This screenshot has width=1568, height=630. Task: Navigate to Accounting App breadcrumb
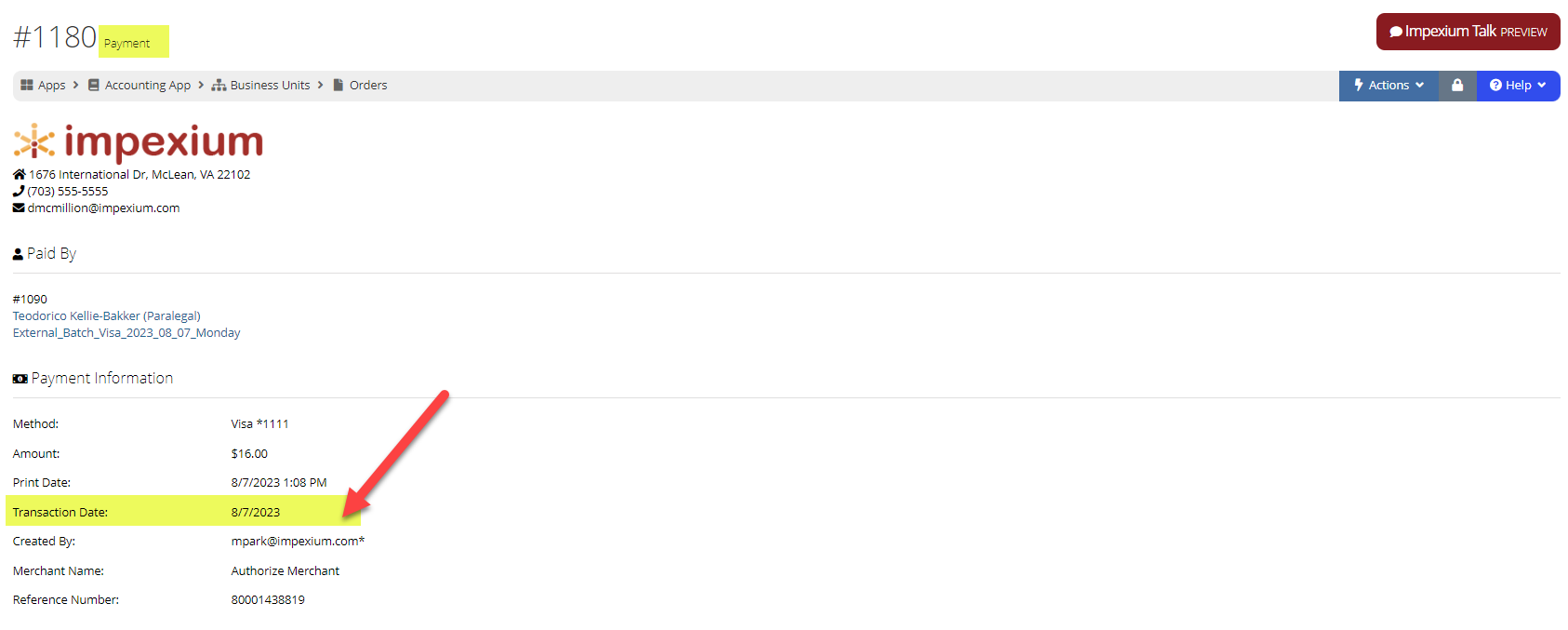(148, 85)
